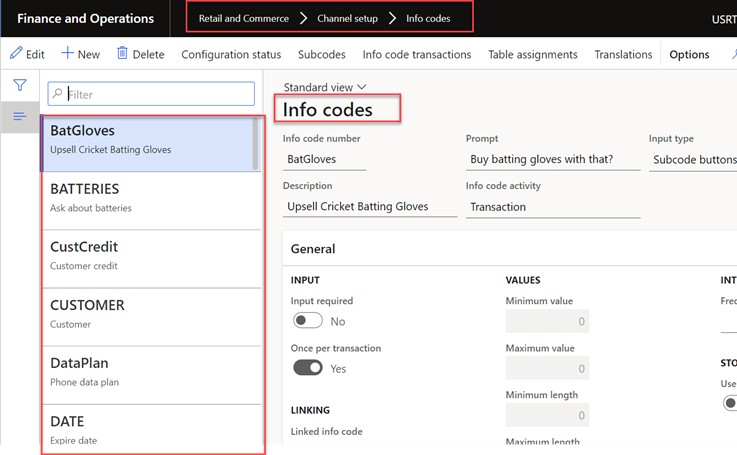
Task: Select the BATTERIES info code
Action: click(x=151, y=201)
